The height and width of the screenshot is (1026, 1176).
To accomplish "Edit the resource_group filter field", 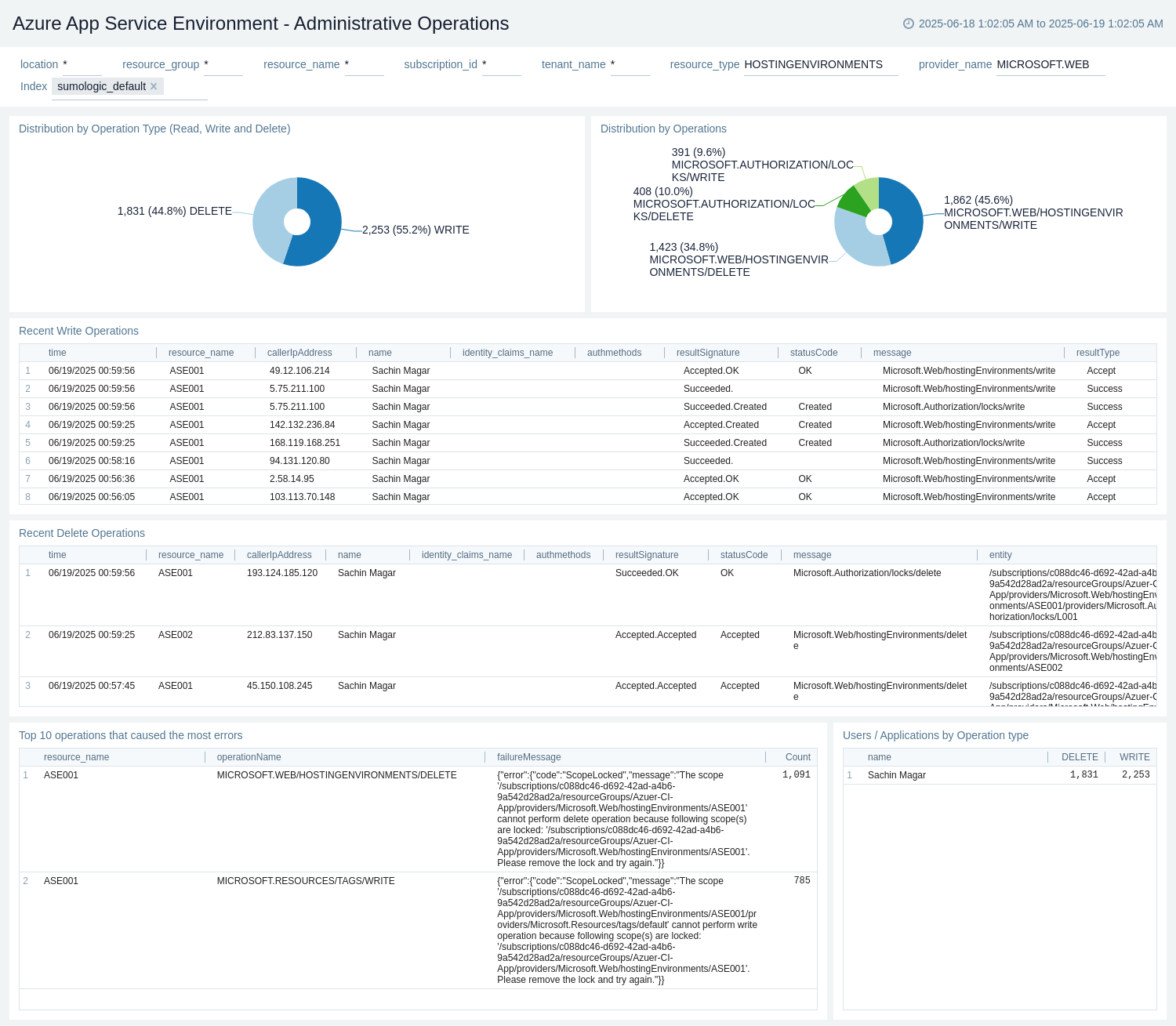I will (223, 65).
